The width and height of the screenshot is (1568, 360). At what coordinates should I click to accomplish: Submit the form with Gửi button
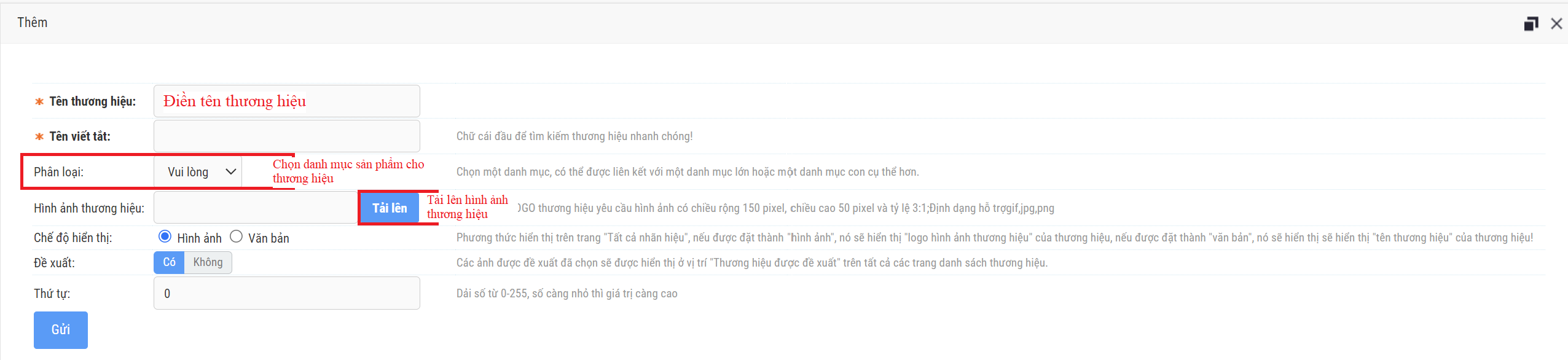click(x=60, y=330)
